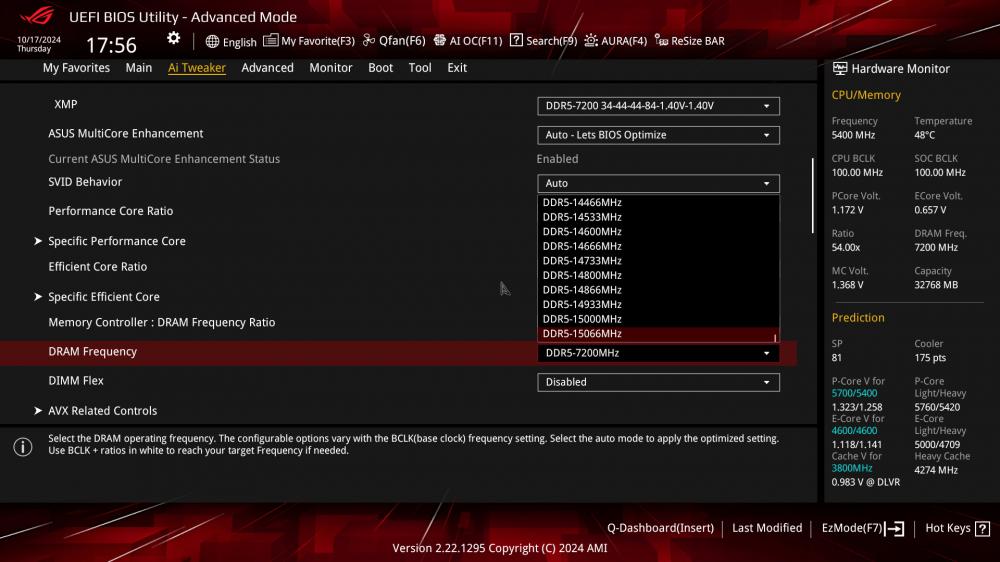Open the XMP profile dropdown
The height and width of the screenshot is (562, 1000).
(x=658, y=106)
